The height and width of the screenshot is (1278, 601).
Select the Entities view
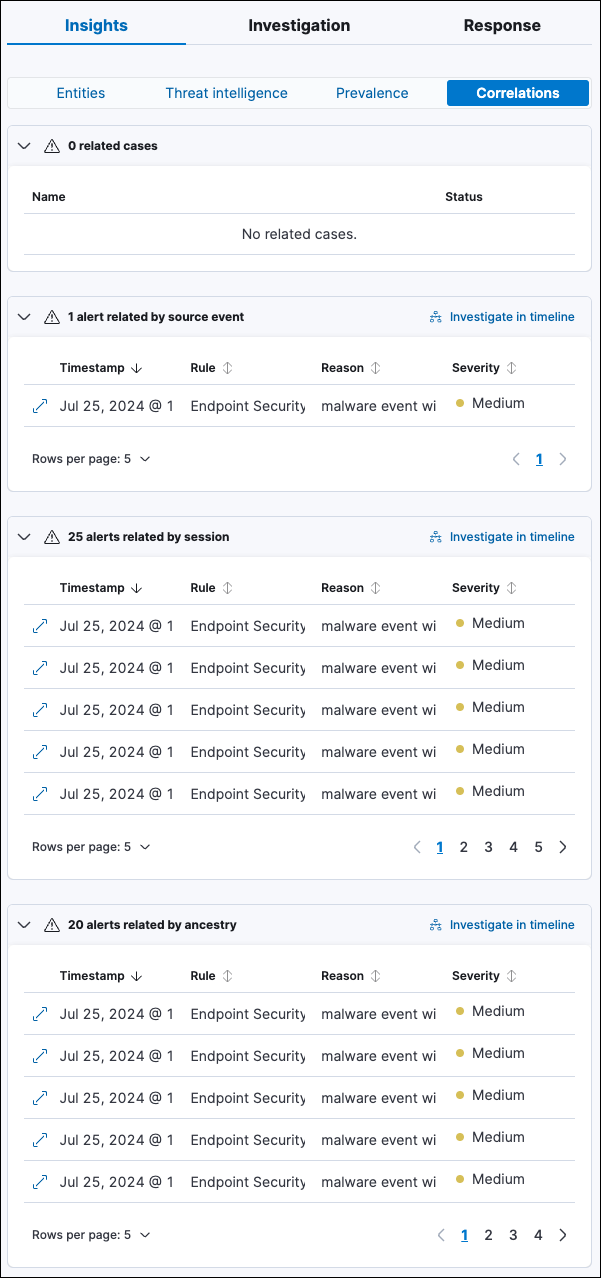81,93
